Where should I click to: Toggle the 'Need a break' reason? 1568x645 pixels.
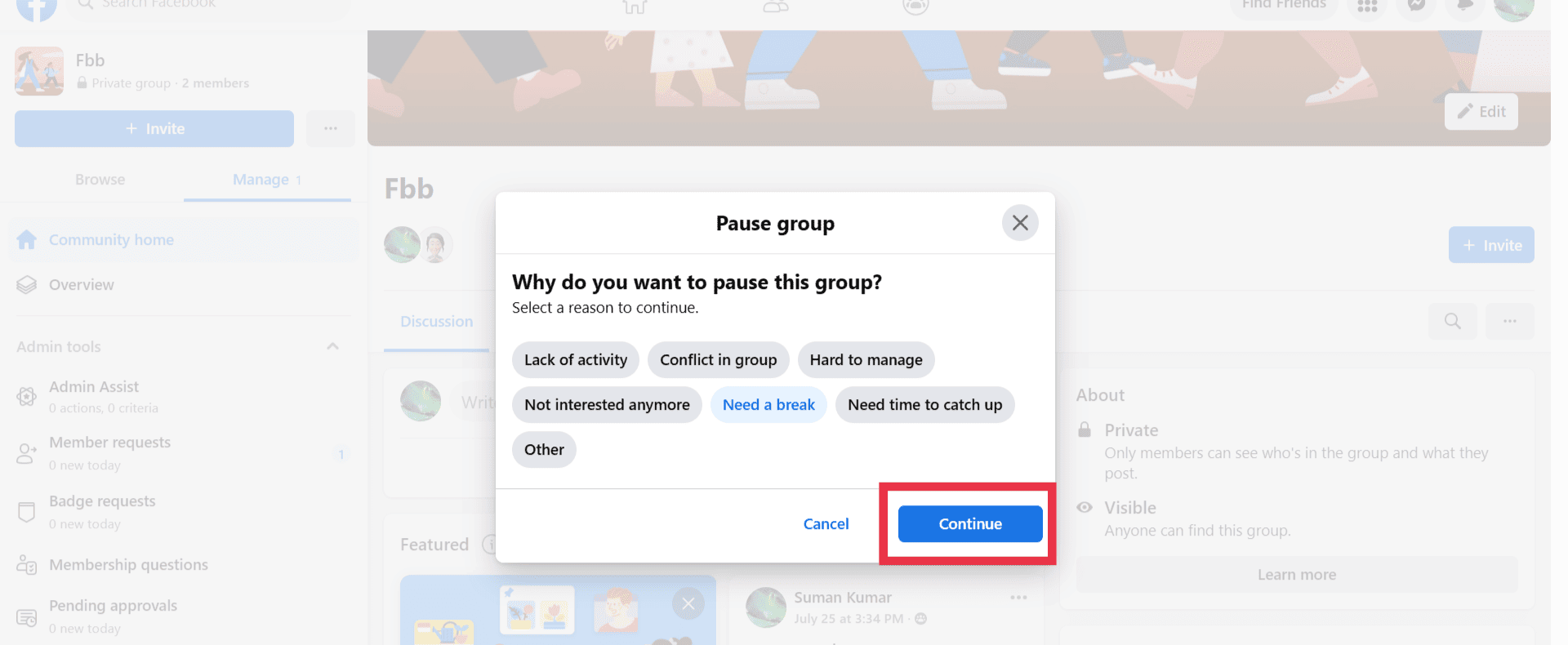click(768, 405)
